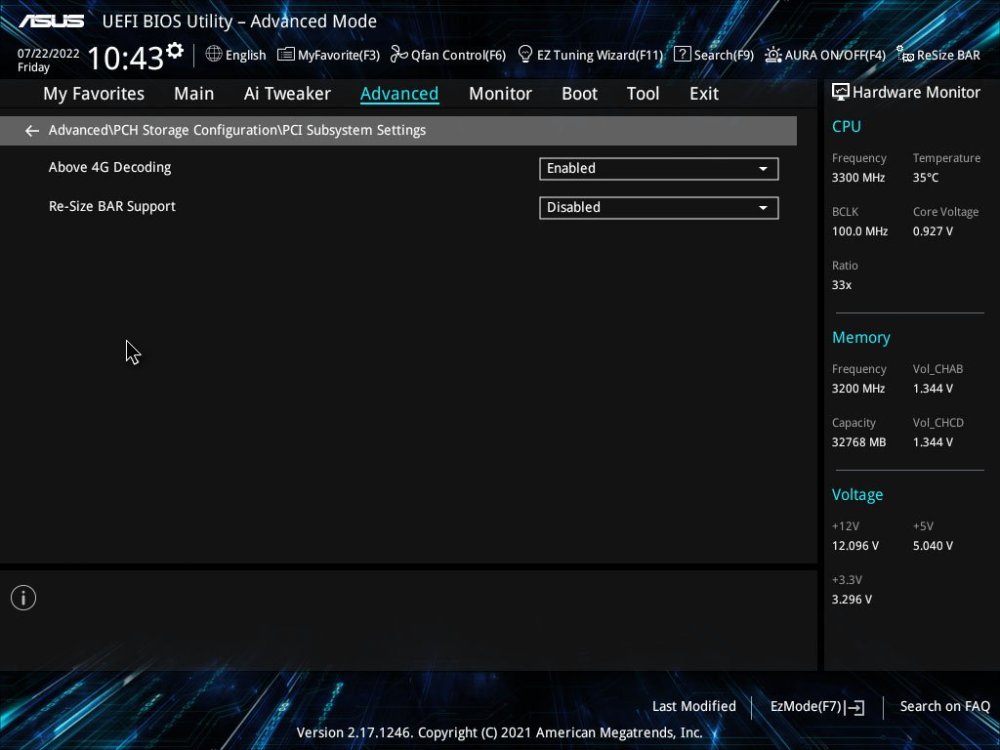This screenshot has height=750, width=1000.
Task: Click the 0.927 V core voltage value
Action: pyautogui.click(x=932, y=232)
